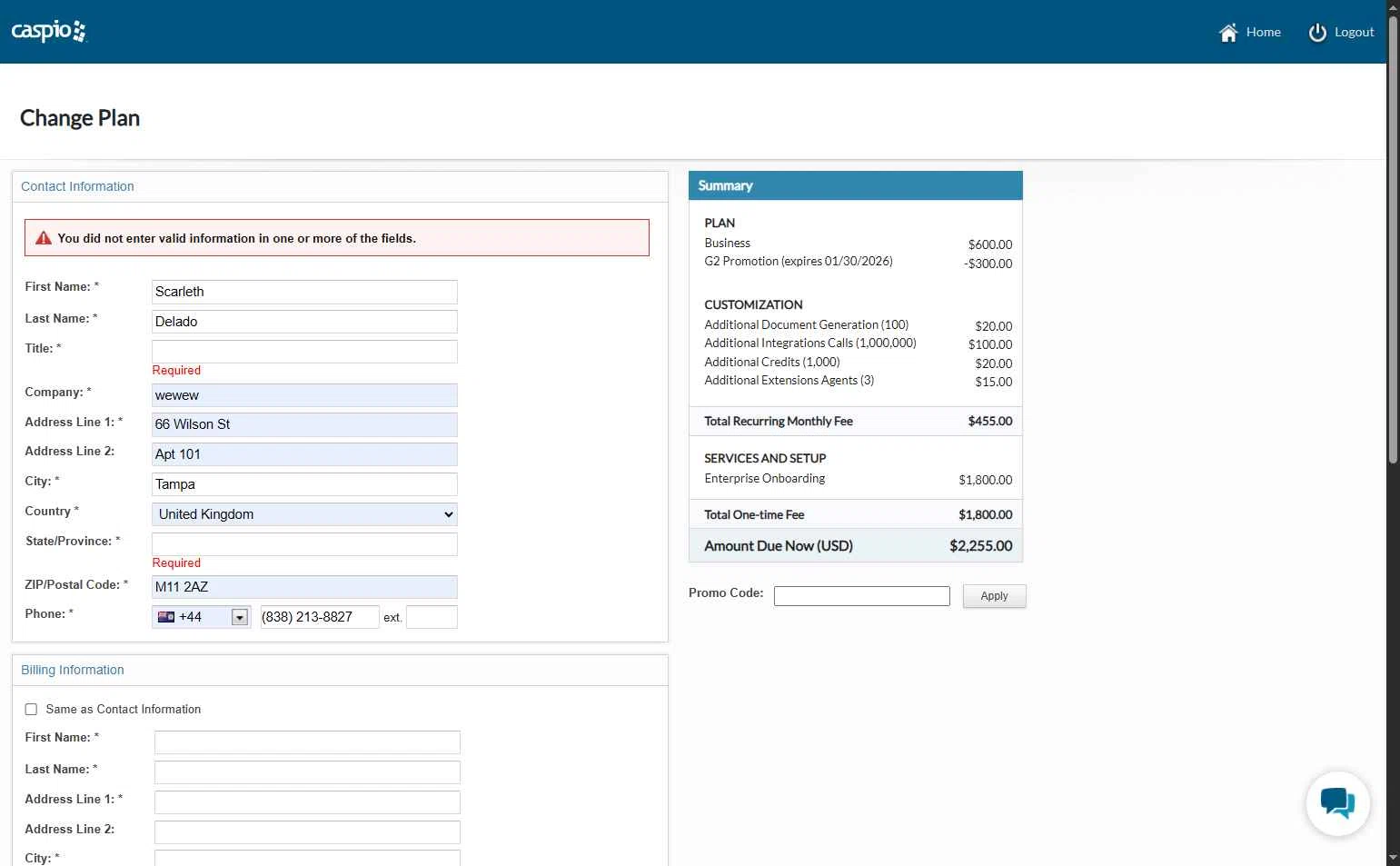1400x866 pixels.
Task: Click the 'Required' text under State/Province
Action: (176, 563)
